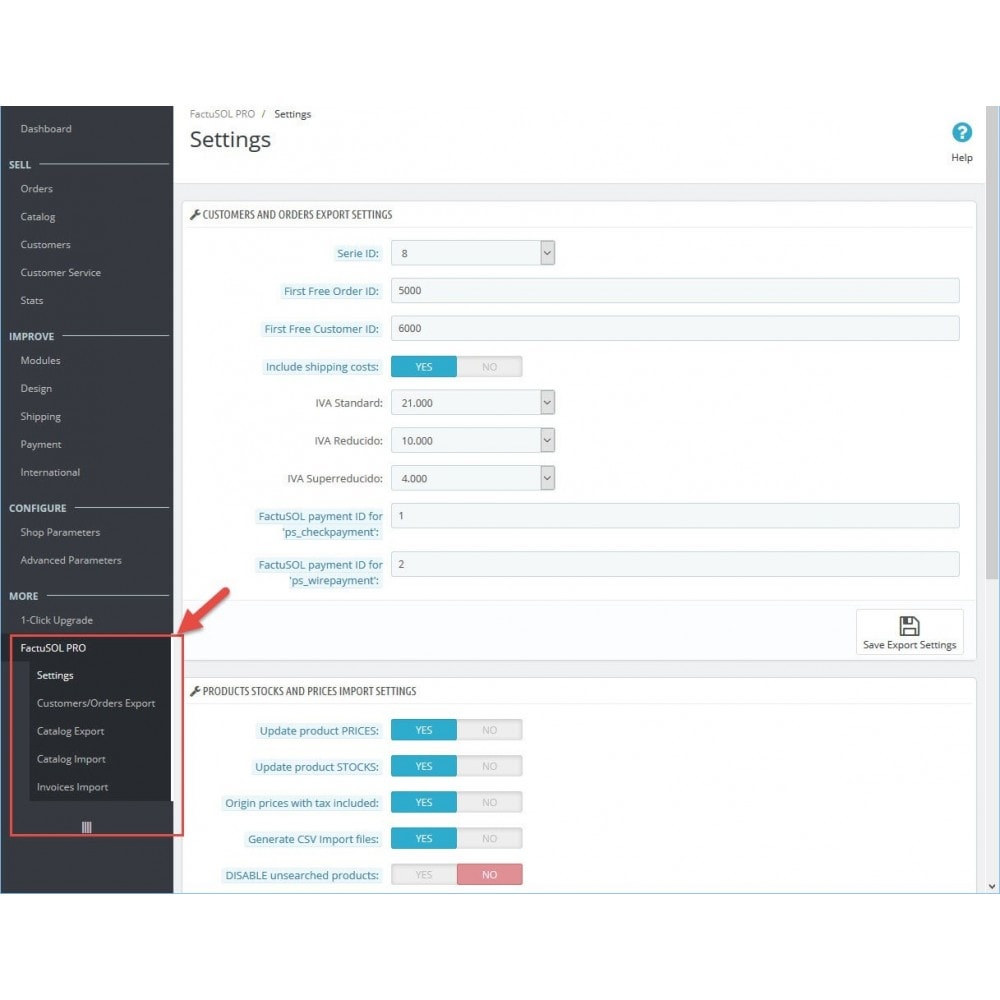Set Generate CSV import files to YES
1000x1000 pixels.
tap(423, 839)
